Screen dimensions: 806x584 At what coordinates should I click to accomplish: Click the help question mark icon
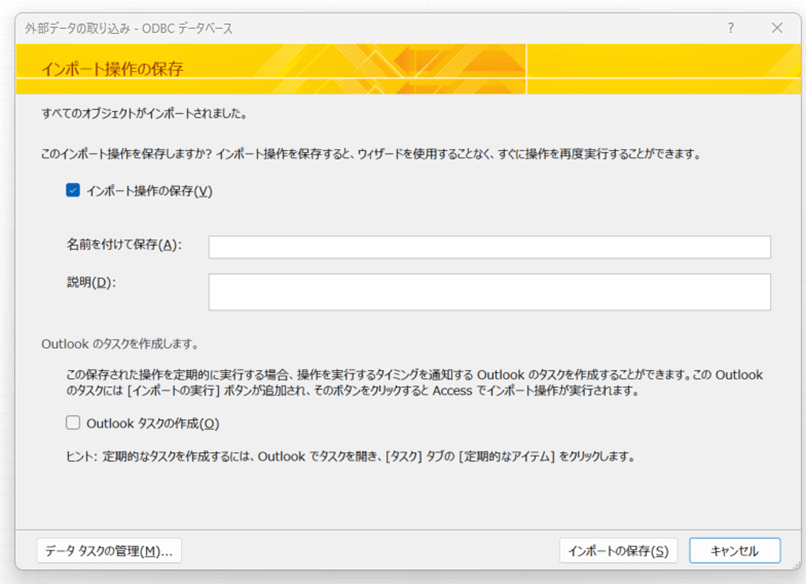tap(730, 28)
